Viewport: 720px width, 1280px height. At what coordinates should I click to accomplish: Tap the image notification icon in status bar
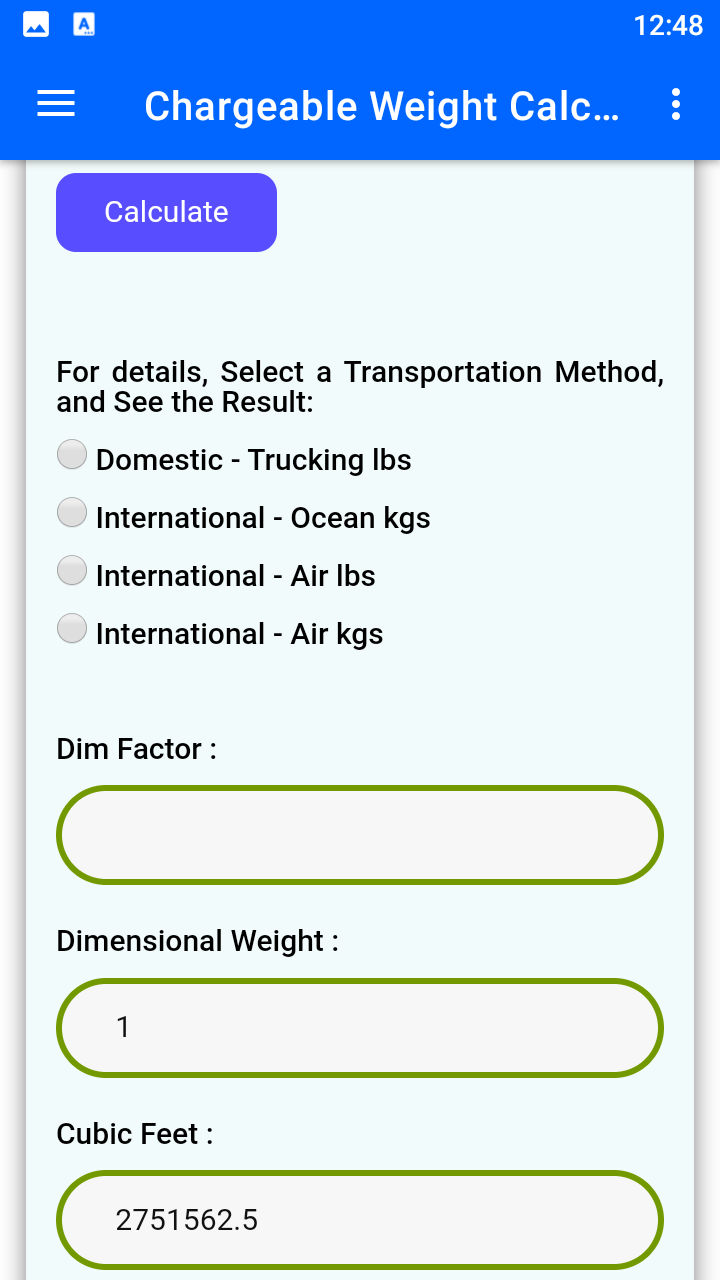coord(36,23)
